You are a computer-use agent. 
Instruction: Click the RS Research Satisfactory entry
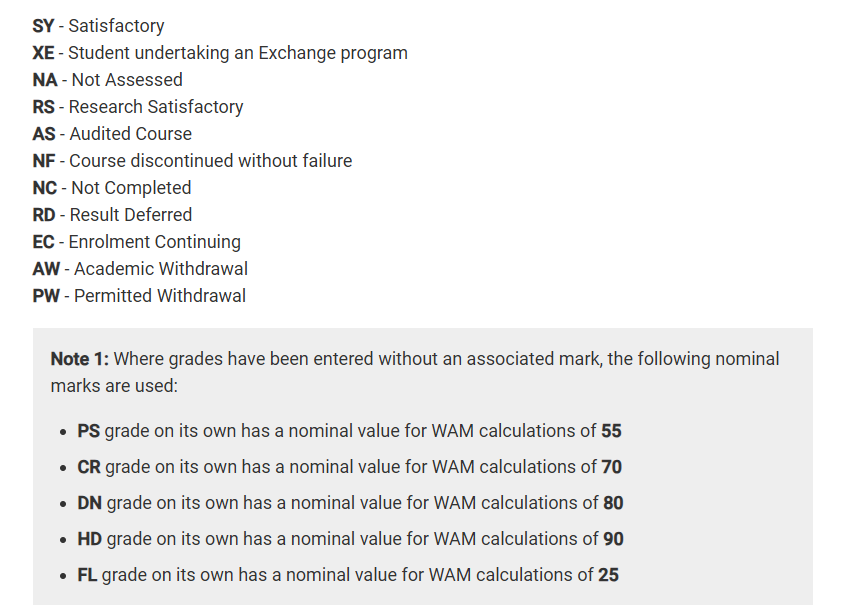(137, 107)
